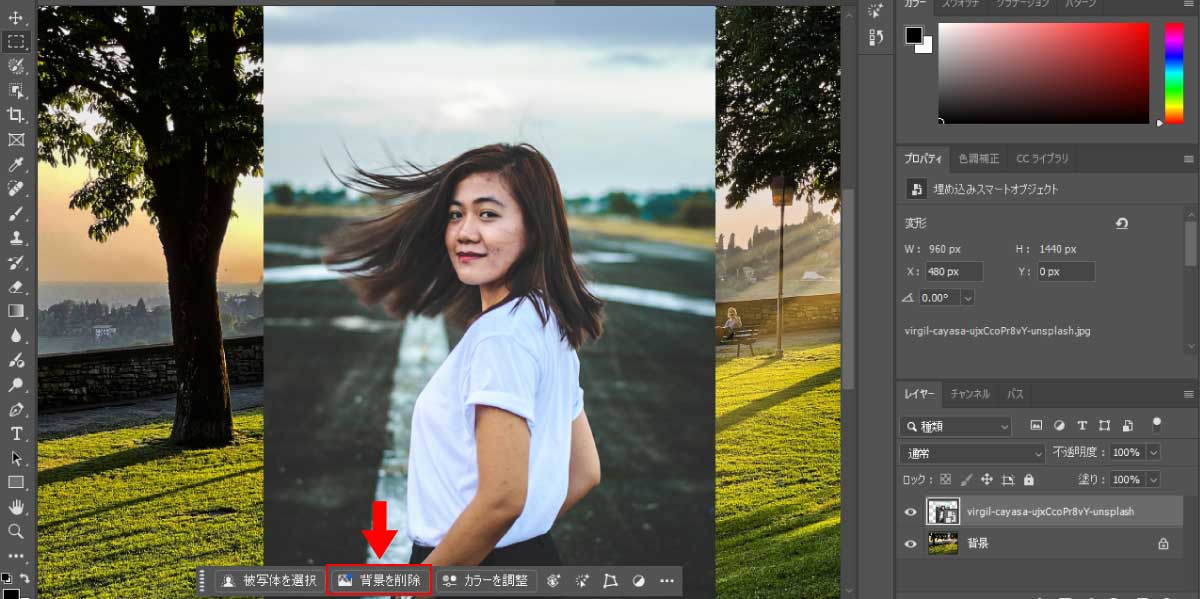Switch to the パス tab

click(1015, 394)
